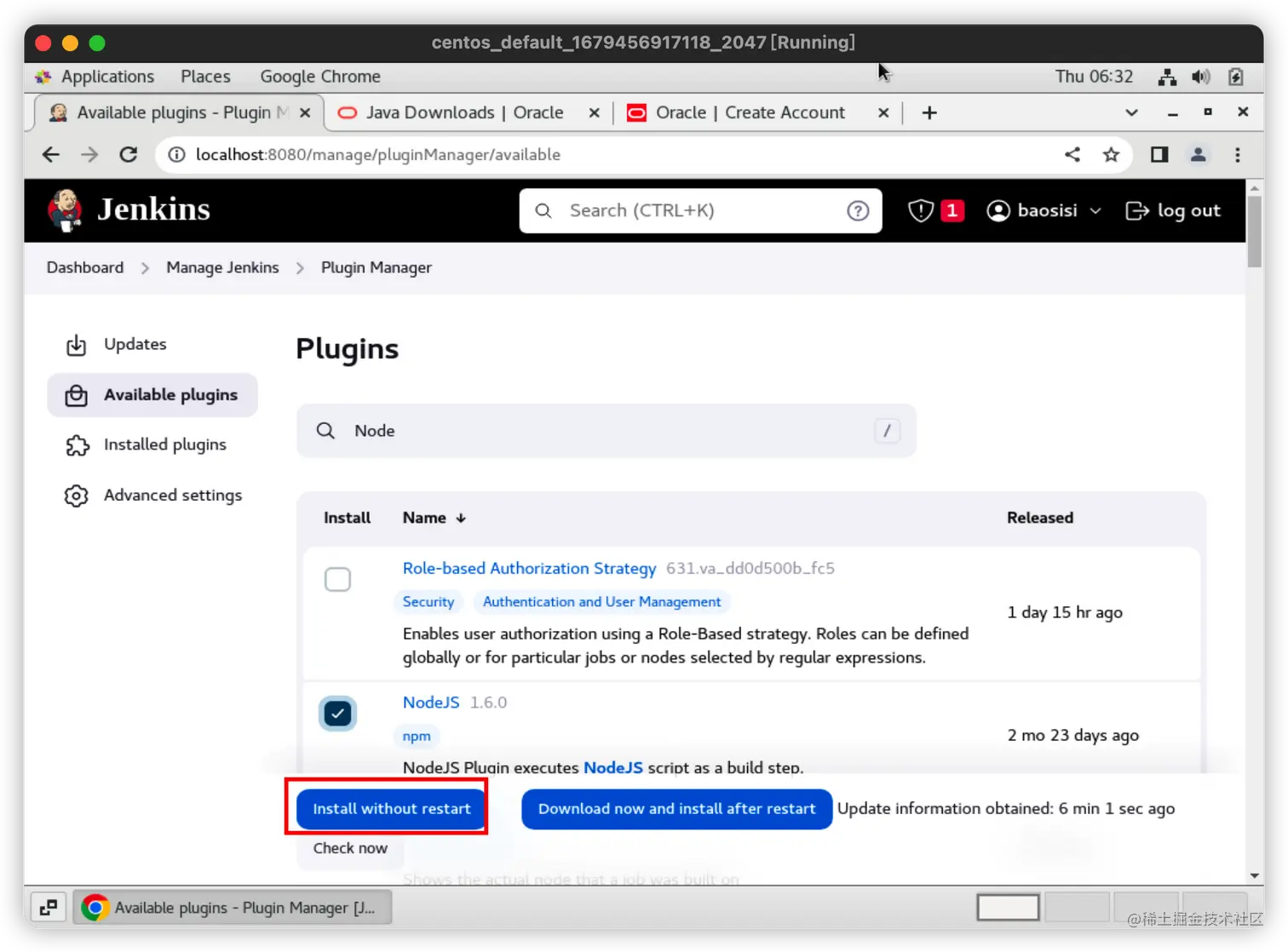
Task: Click battery icon in system tray
Action: [1235, 77]
